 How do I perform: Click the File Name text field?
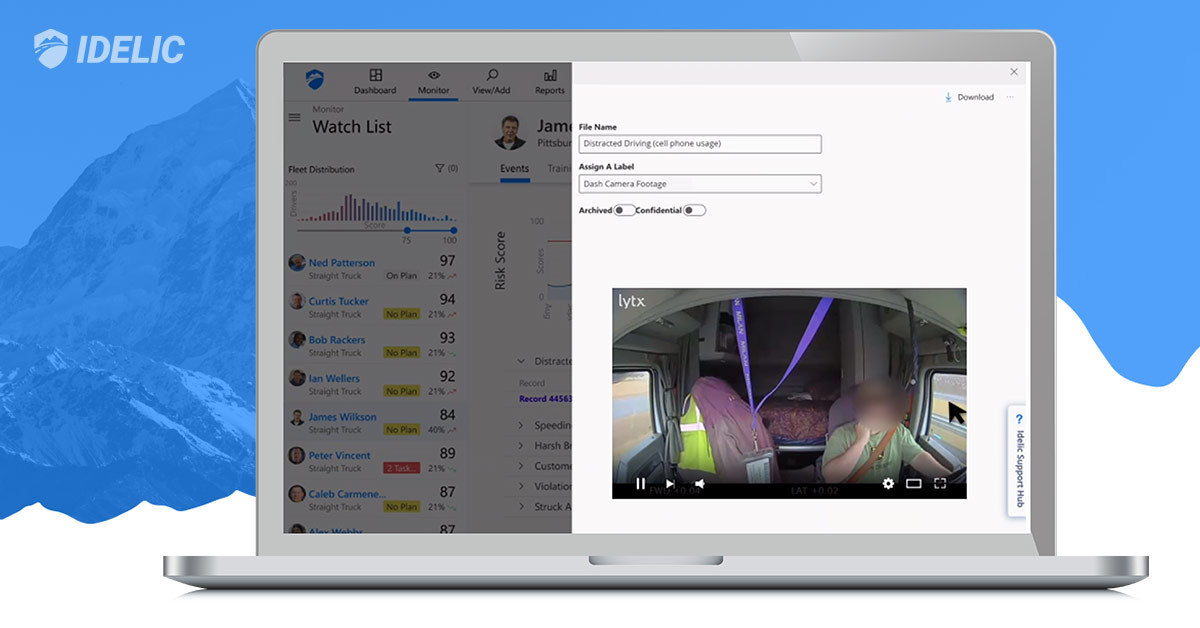tap(700, 144)
